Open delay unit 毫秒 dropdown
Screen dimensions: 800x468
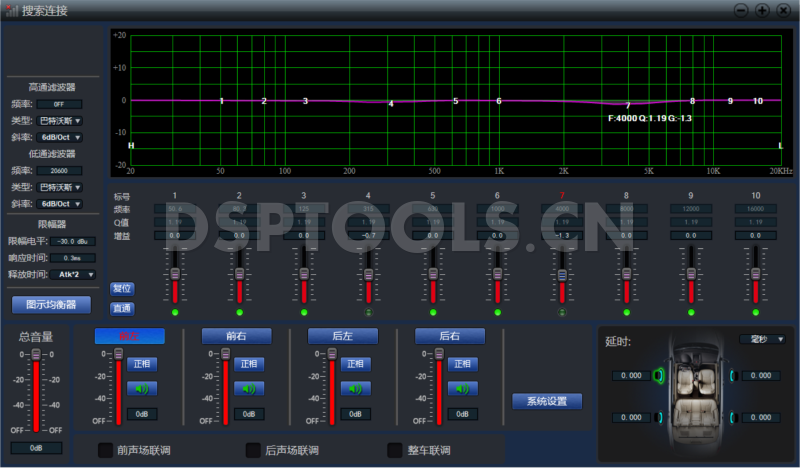pos(763,339)
